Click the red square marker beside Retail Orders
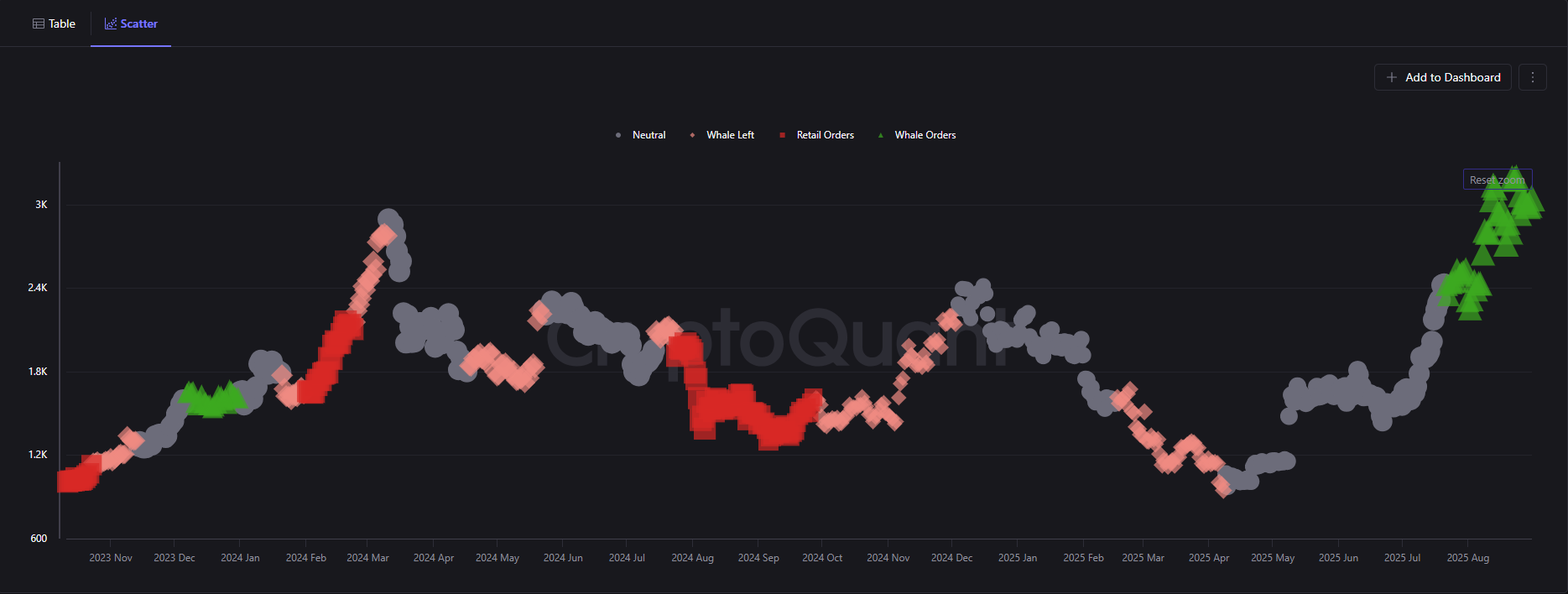The image size is (1568, 594). click(782, 135)
